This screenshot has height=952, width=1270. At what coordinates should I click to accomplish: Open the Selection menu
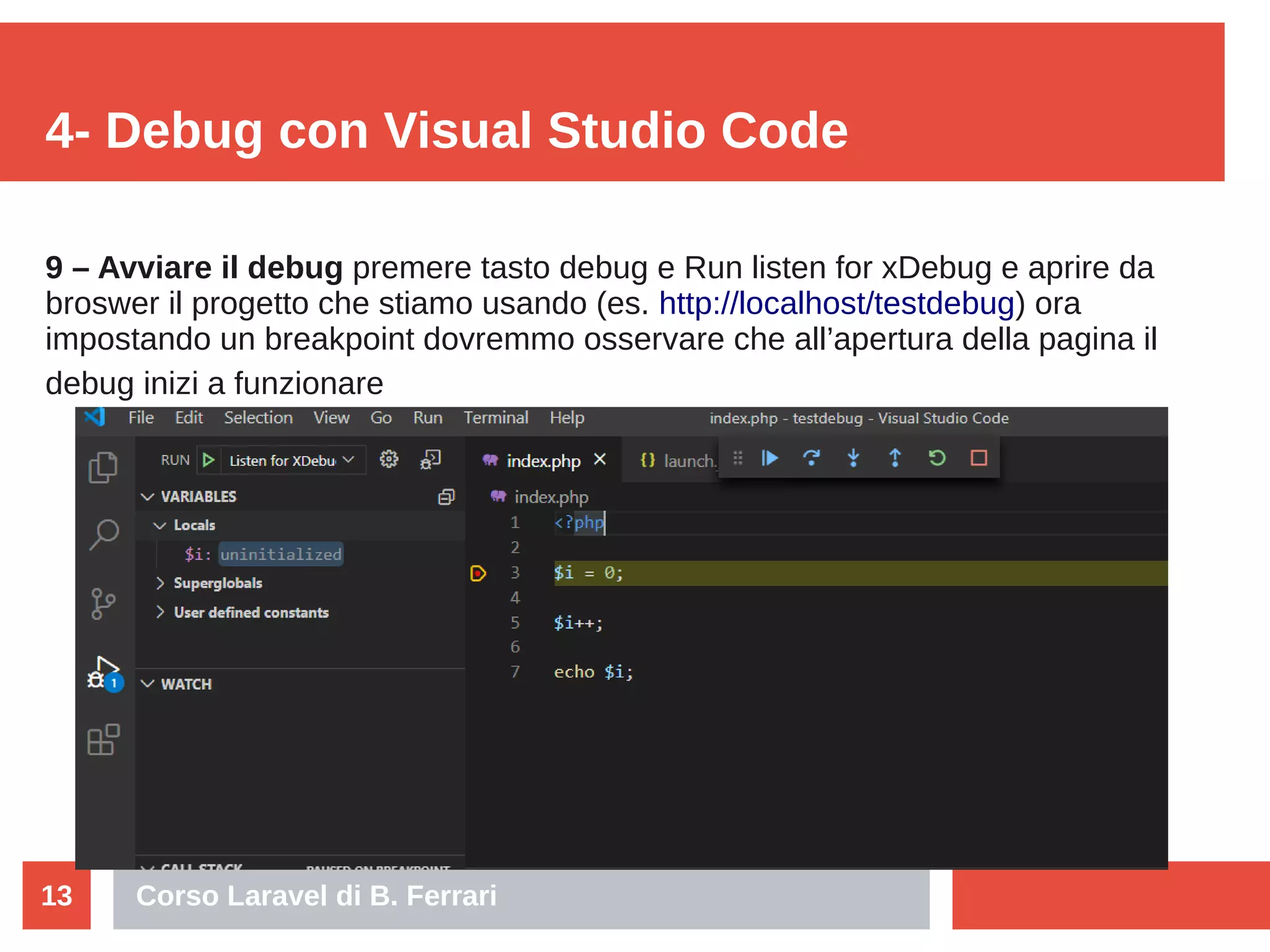coord(258,418)
